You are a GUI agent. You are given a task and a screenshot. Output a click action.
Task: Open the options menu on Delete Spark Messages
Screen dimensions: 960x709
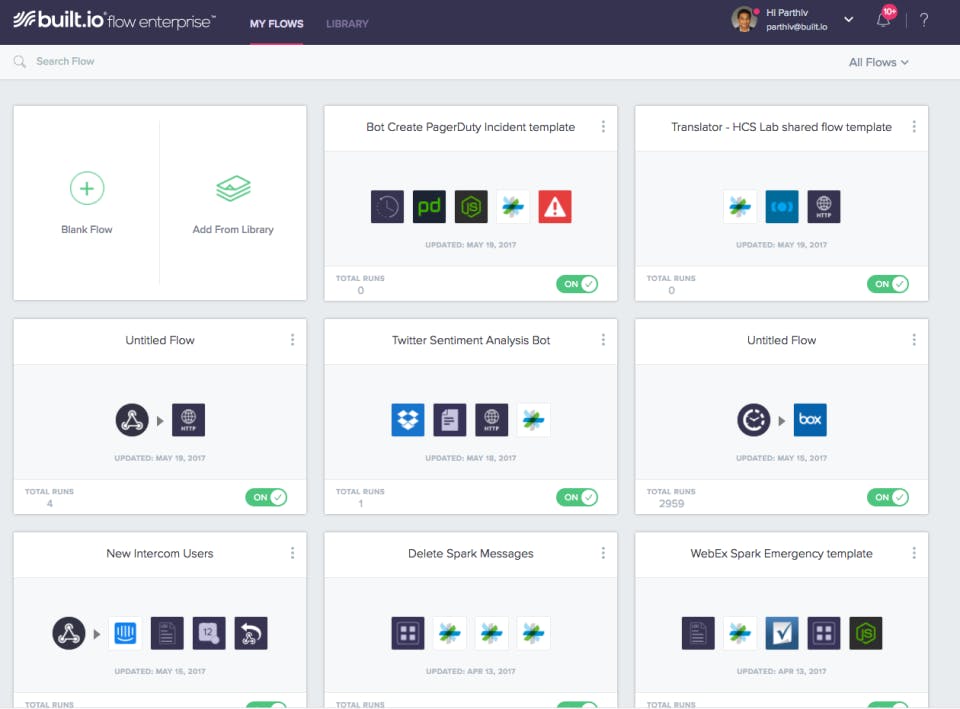(603, 553)
